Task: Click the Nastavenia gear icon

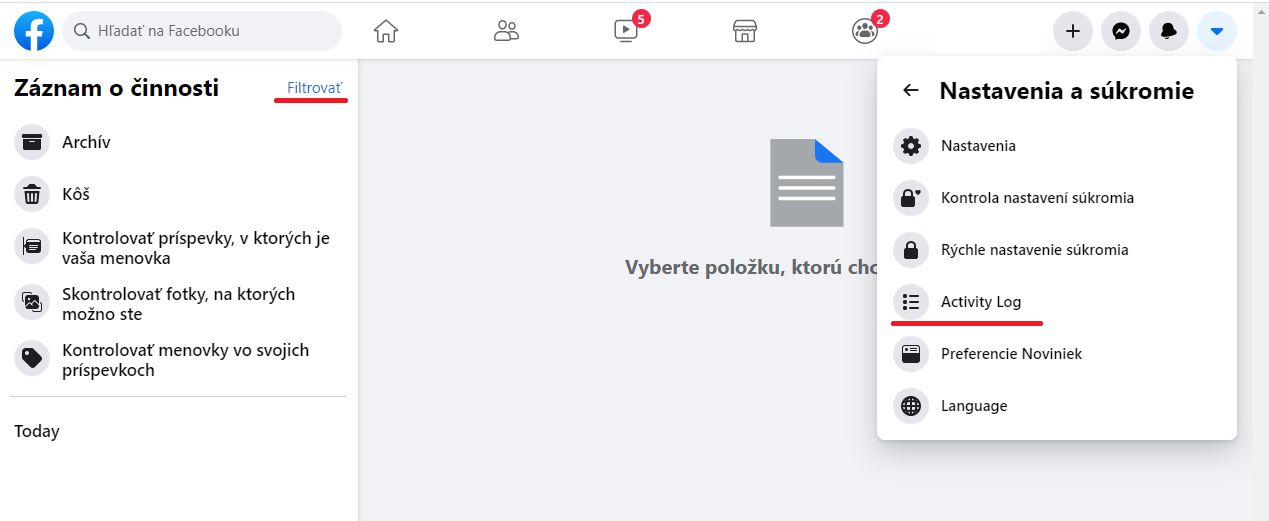Action: pyautogui.click(x=911, y=146)
